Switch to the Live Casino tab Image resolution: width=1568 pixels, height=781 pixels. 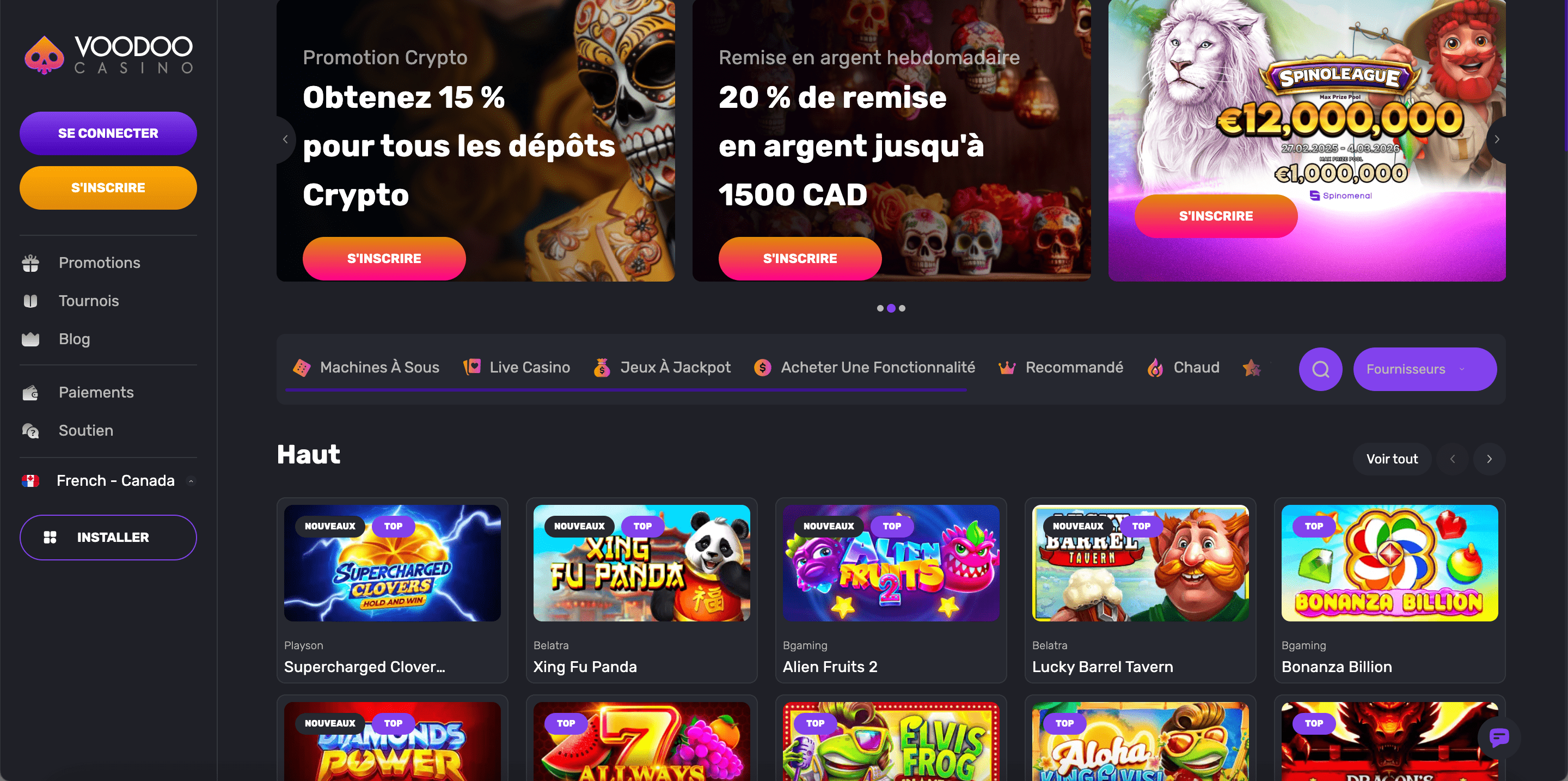(x=517, y=367)
